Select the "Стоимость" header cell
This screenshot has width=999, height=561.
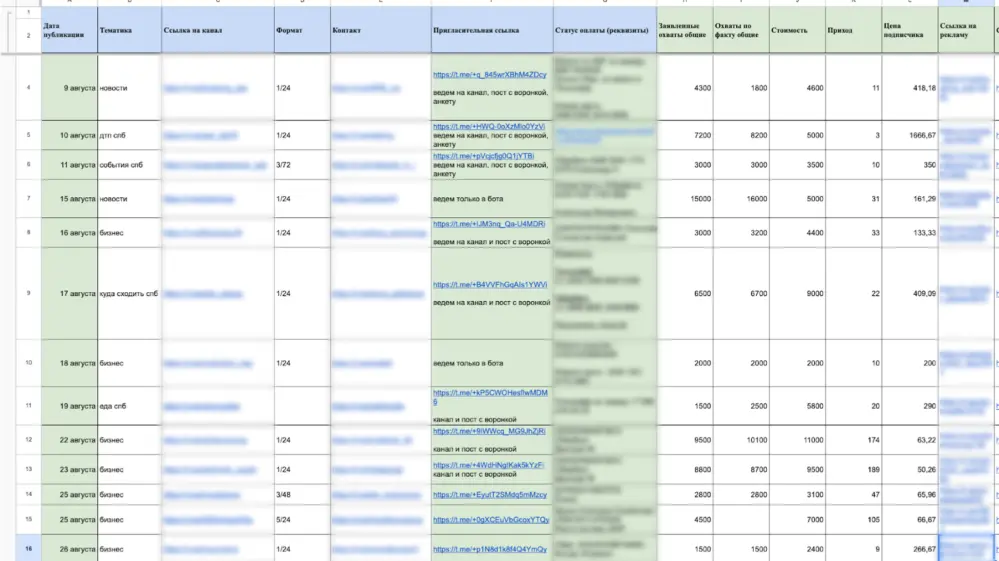click(x=797, y=30)
